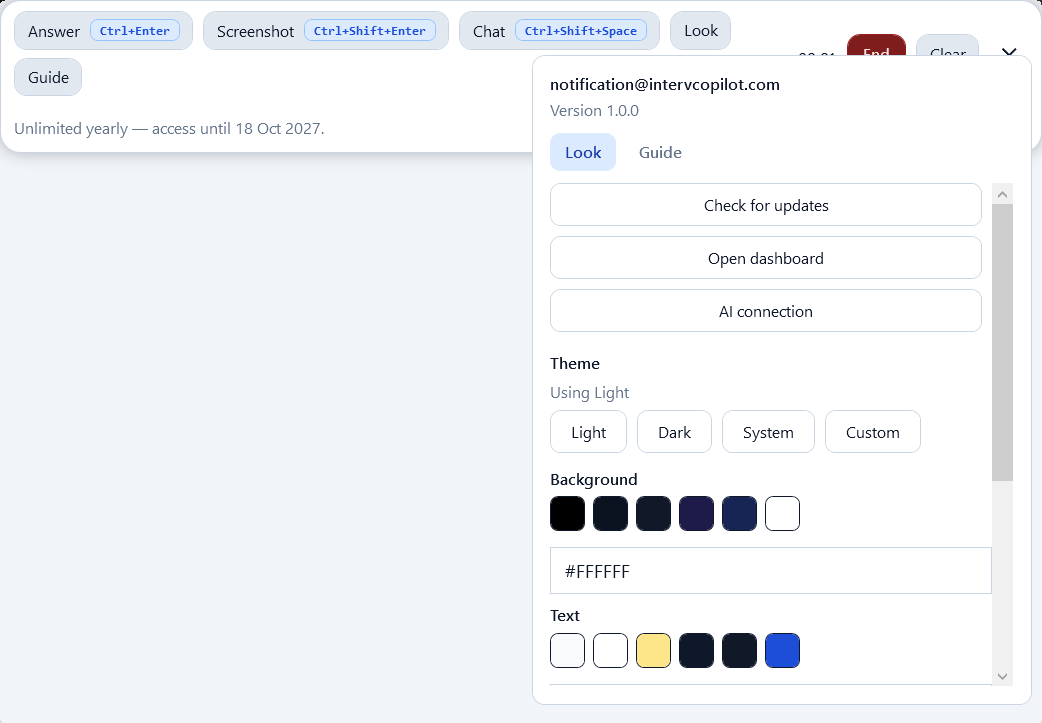Click the 'Using Light' status text
Viewport: 1042px width, 723px height.
click(589, 392)
